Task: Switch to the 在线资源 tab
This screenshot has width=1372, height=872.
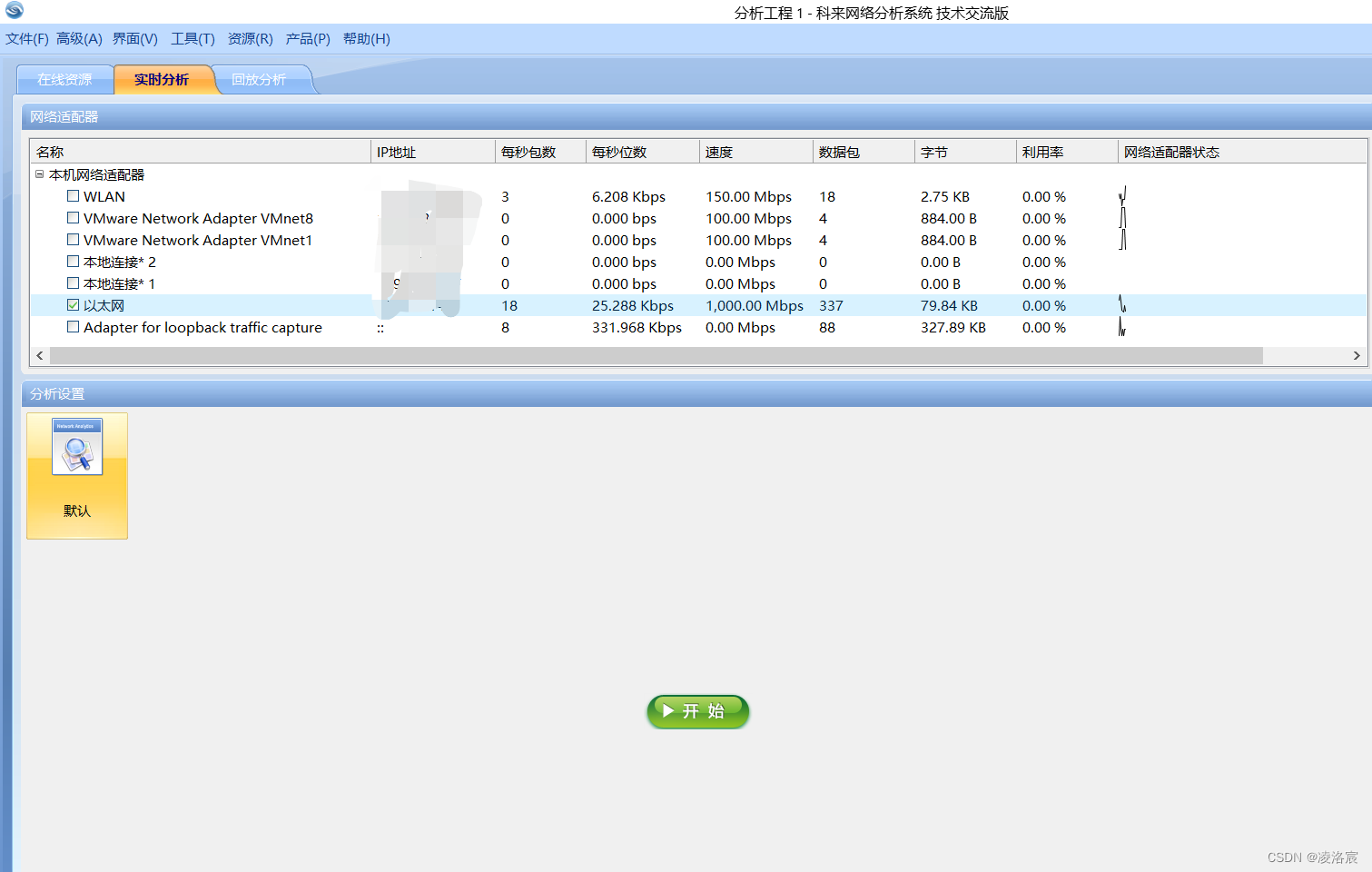Action: click(64, 80)
